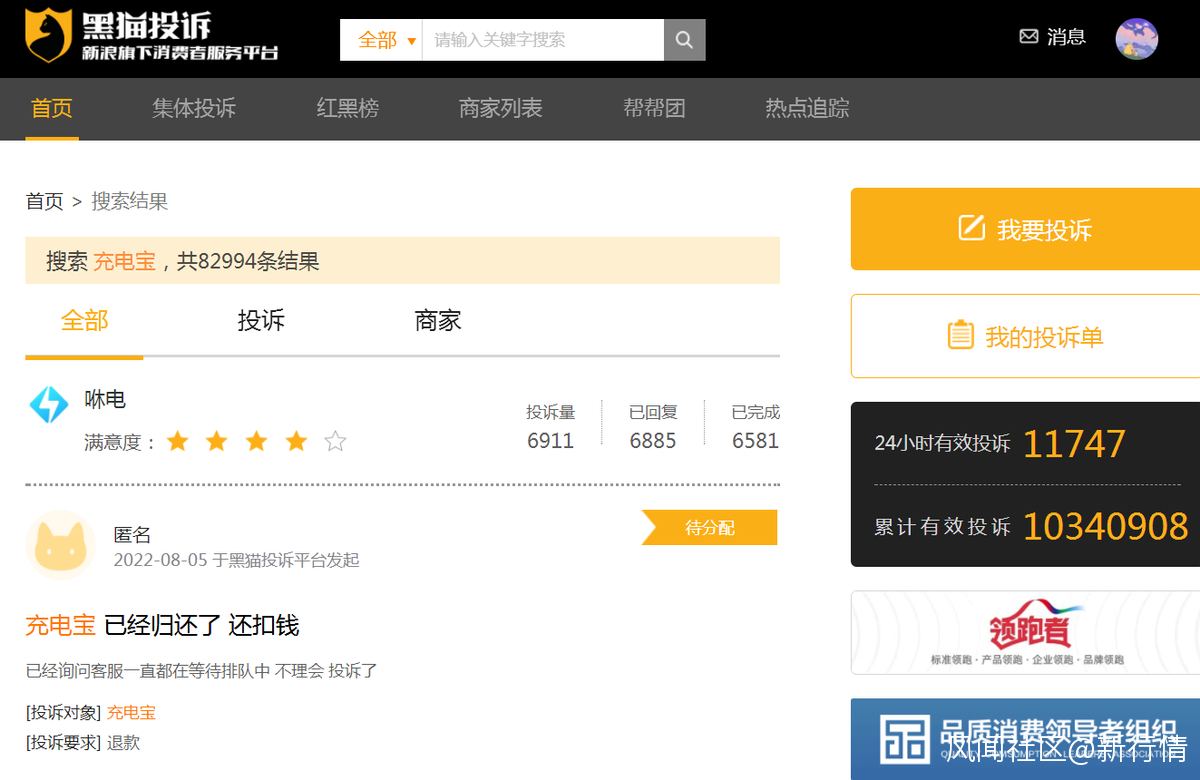Screen dimensions: 1200x780
Task: Open the 品质消费领导者组织 banner
Action: [x=1025, y=739]
